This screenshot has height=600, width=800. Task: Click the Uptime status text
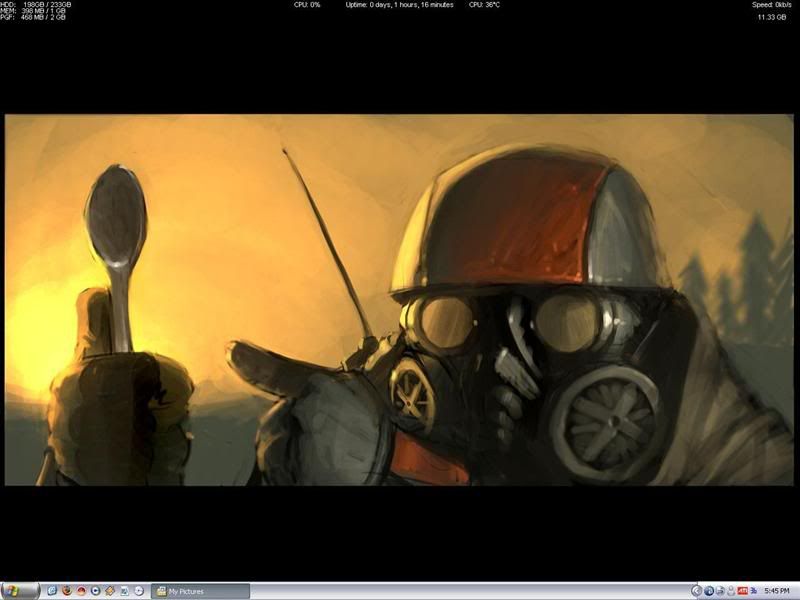(399, 5)
